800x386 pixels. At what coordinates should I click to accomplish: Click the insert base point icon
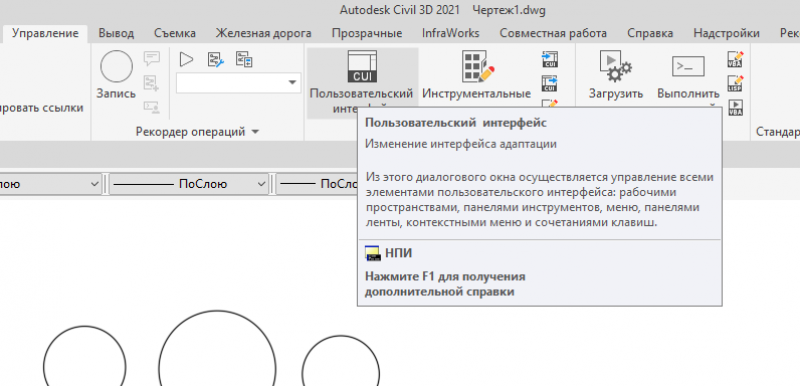152,83
